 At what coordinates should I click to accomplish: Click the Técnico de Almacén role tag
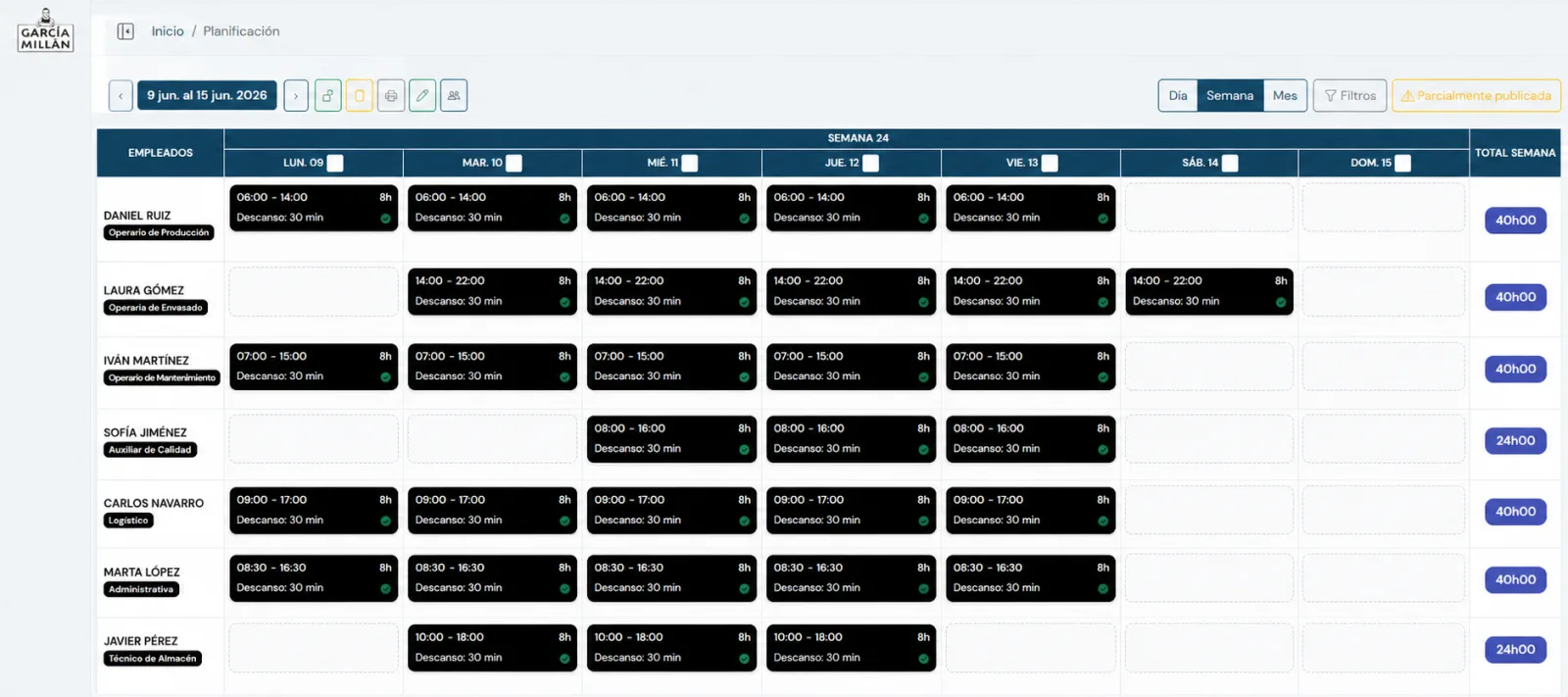152,659
